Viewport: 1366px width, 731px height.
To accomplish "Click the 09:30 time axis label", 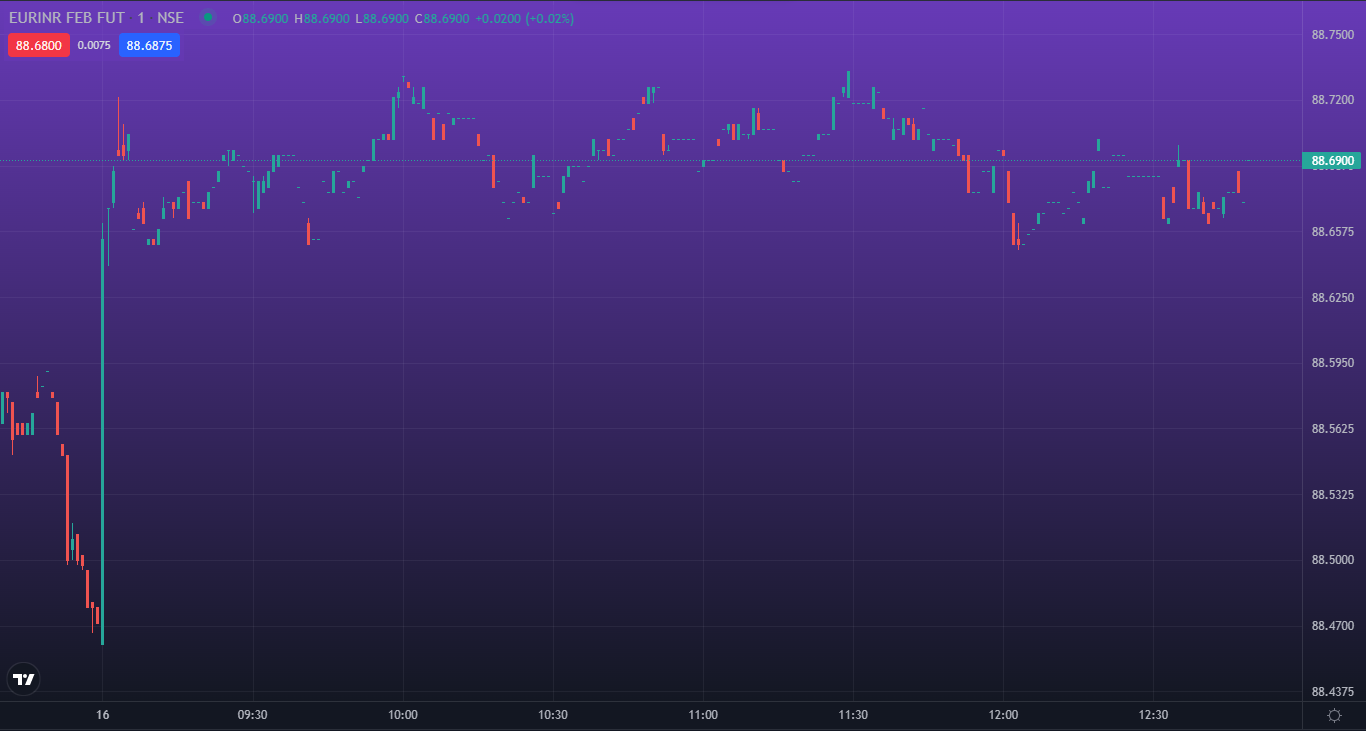I will point(252,715).
